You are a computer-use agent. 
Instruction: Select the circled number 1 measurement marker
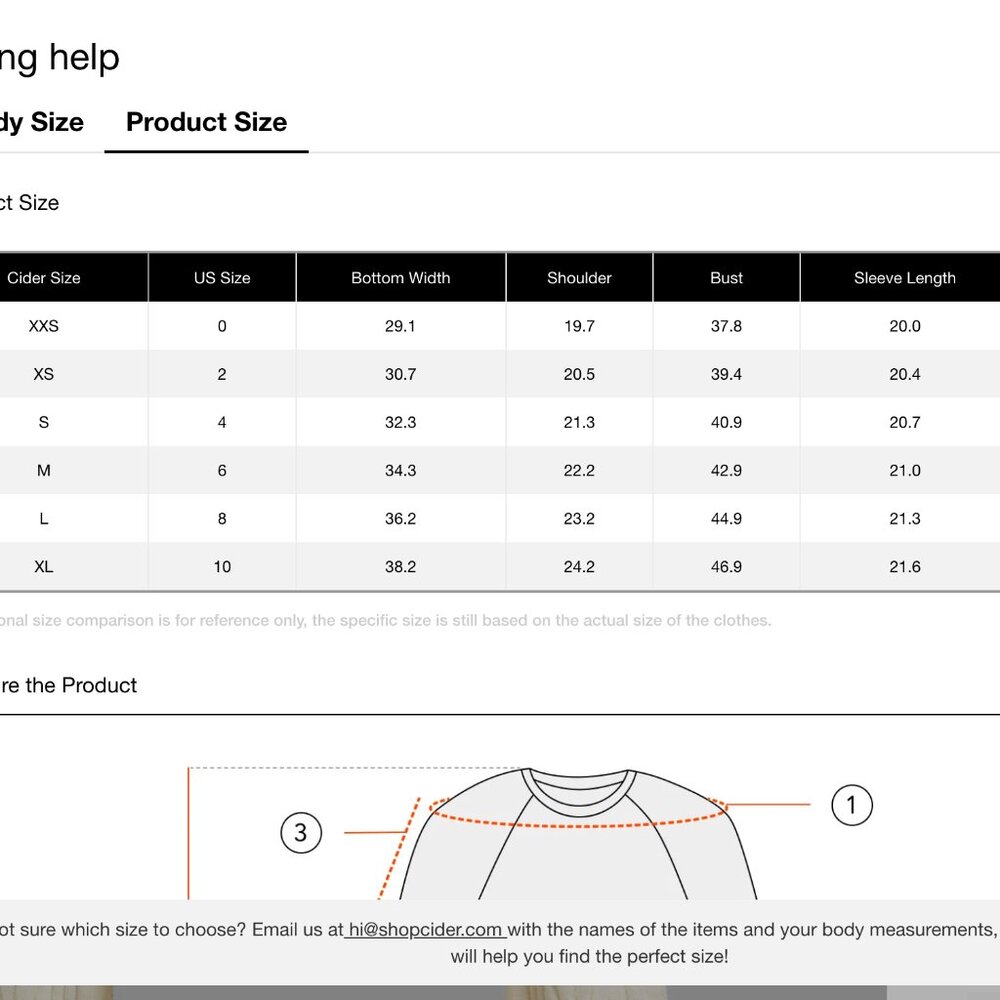851,805
